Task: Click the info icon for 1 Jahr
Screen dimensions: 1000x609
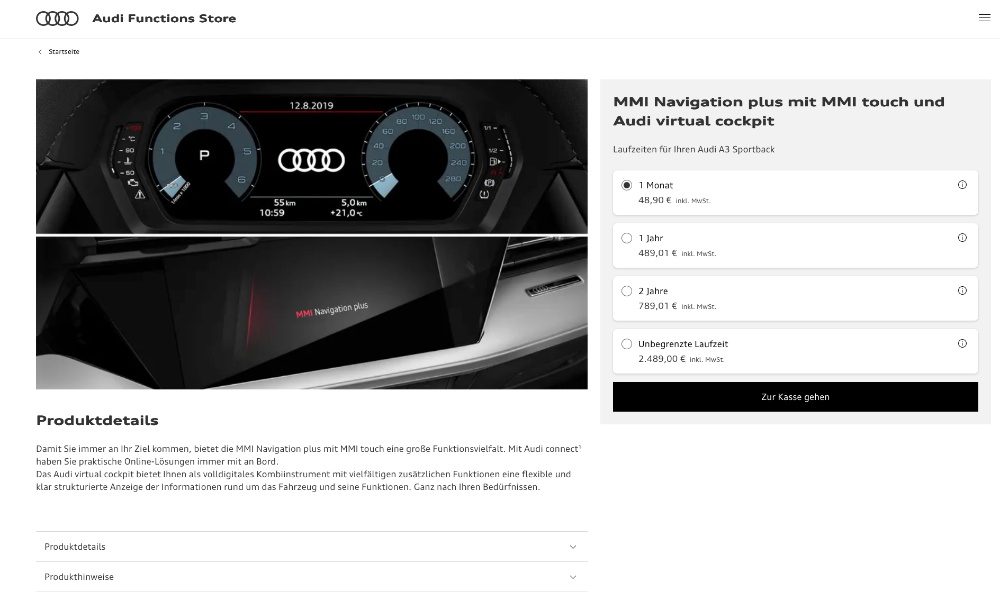Action: (x=962, y=238)
